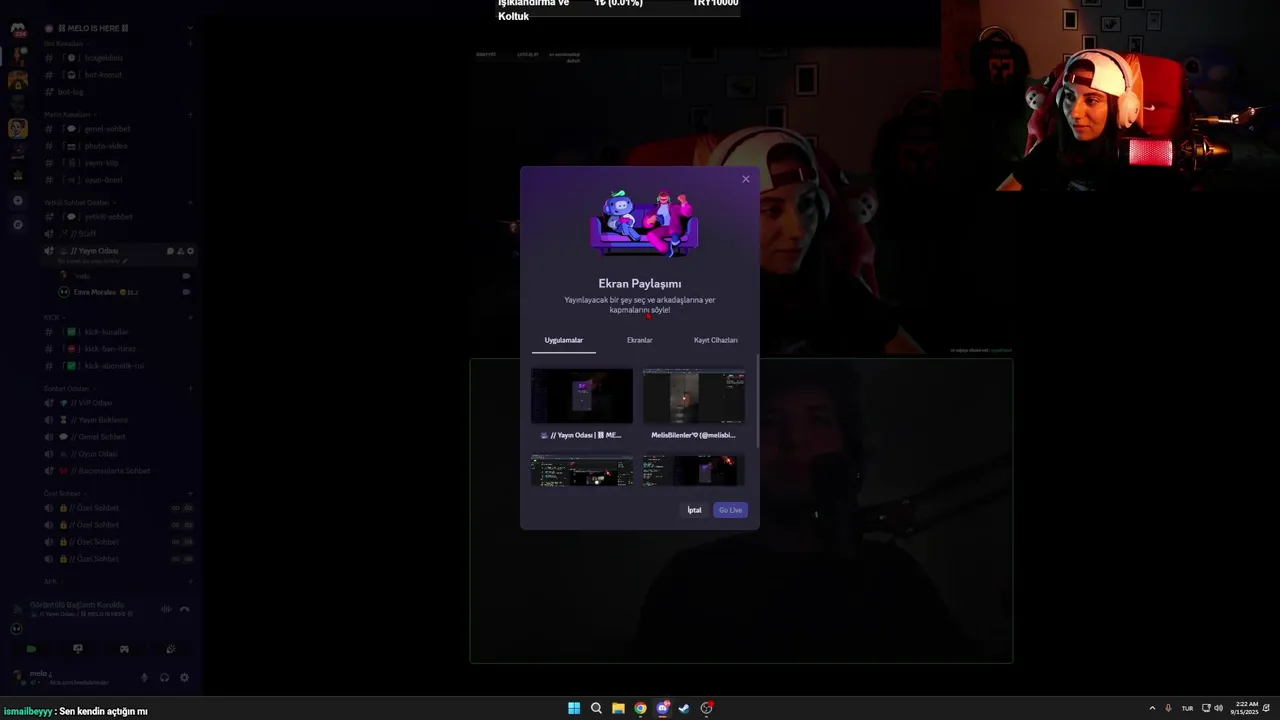
Task: Switch to the Uygulamalar tab
Action: (563, 340)
